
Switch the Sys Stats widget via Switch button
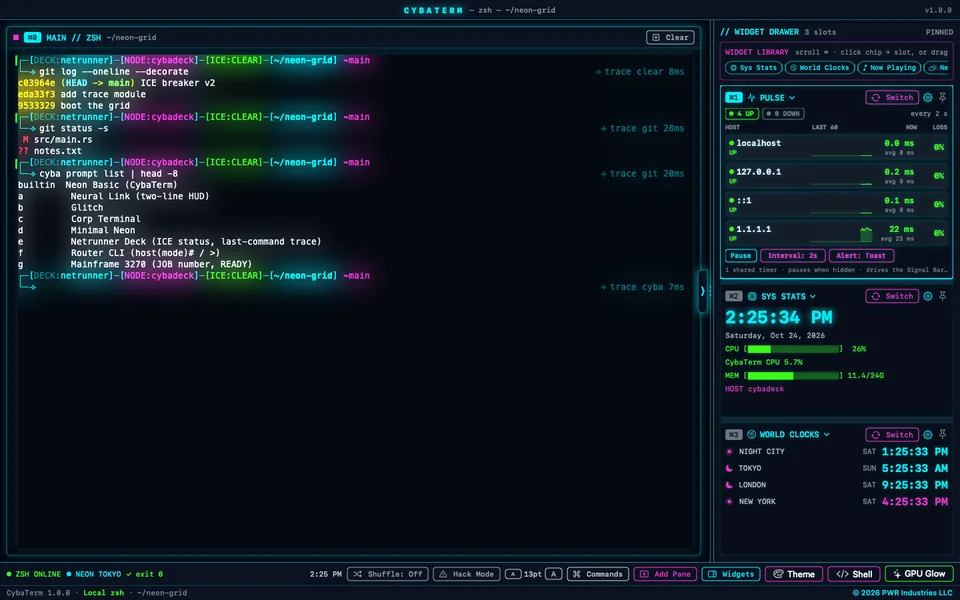[x=892, y=296]
